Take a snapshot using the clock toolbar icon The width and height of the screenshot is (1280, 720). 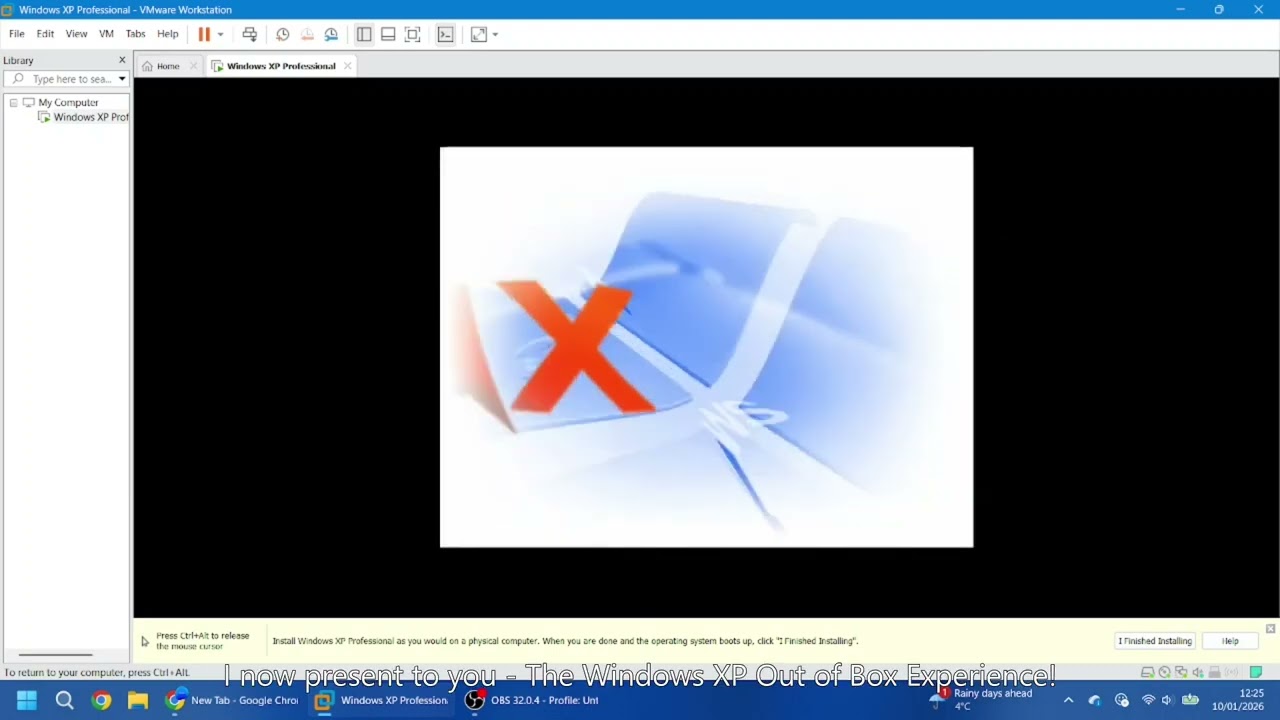click(283, 34)
